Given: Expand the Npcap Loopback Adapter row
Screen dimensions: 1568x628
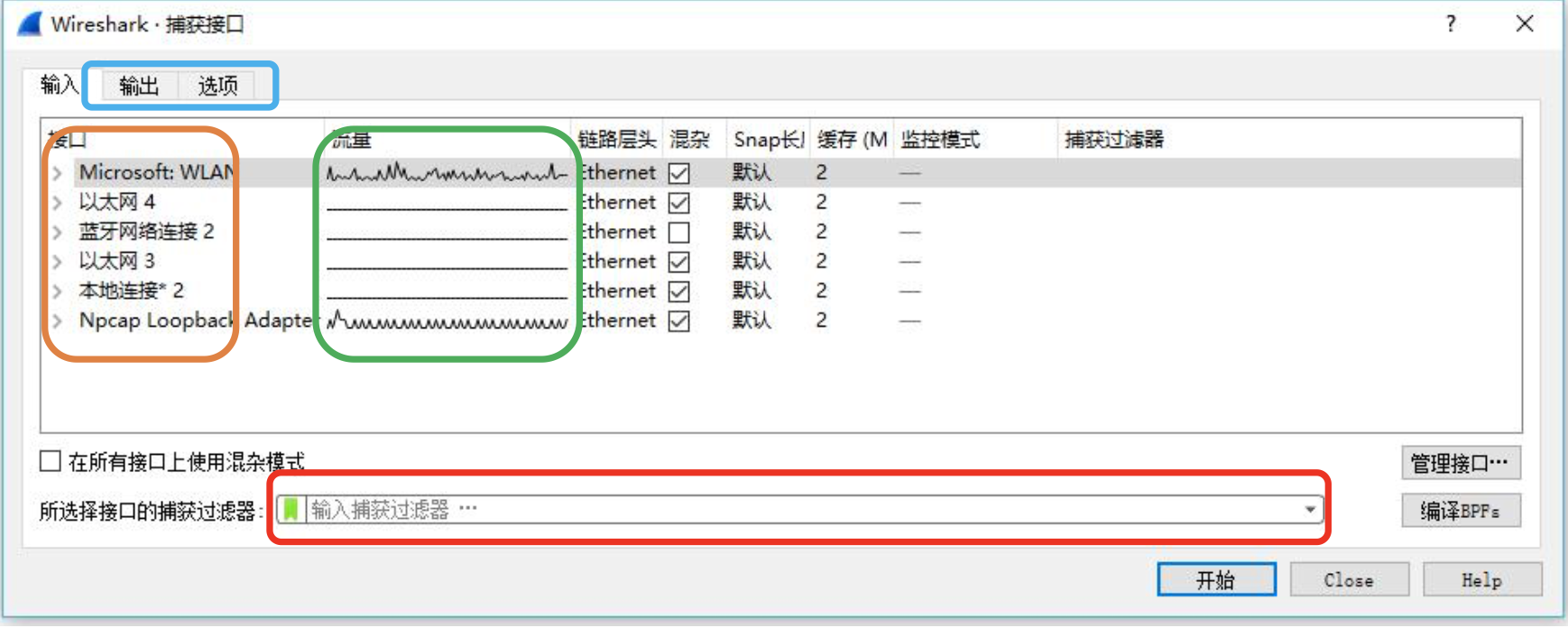Looking at the screenshot, I should [57, 321].
